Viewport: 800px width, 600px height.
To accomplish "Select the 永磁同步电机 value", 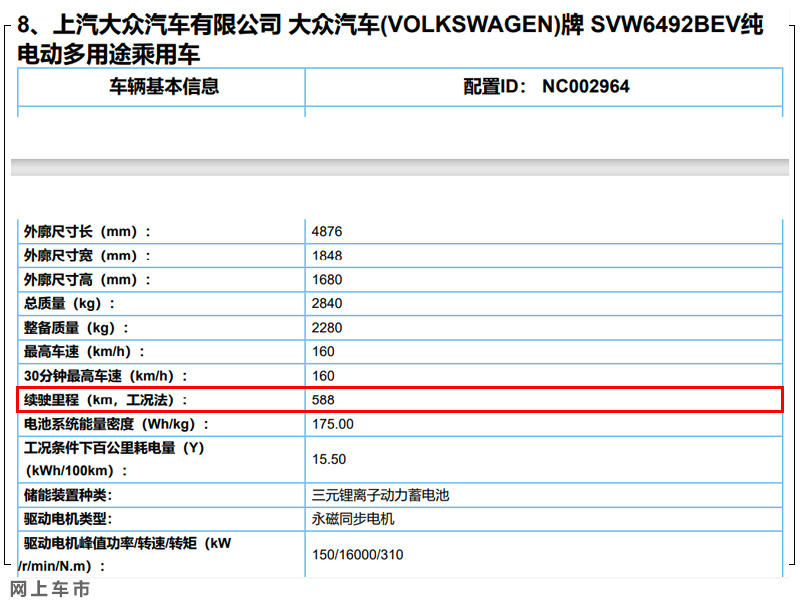I will coord(353,519).
